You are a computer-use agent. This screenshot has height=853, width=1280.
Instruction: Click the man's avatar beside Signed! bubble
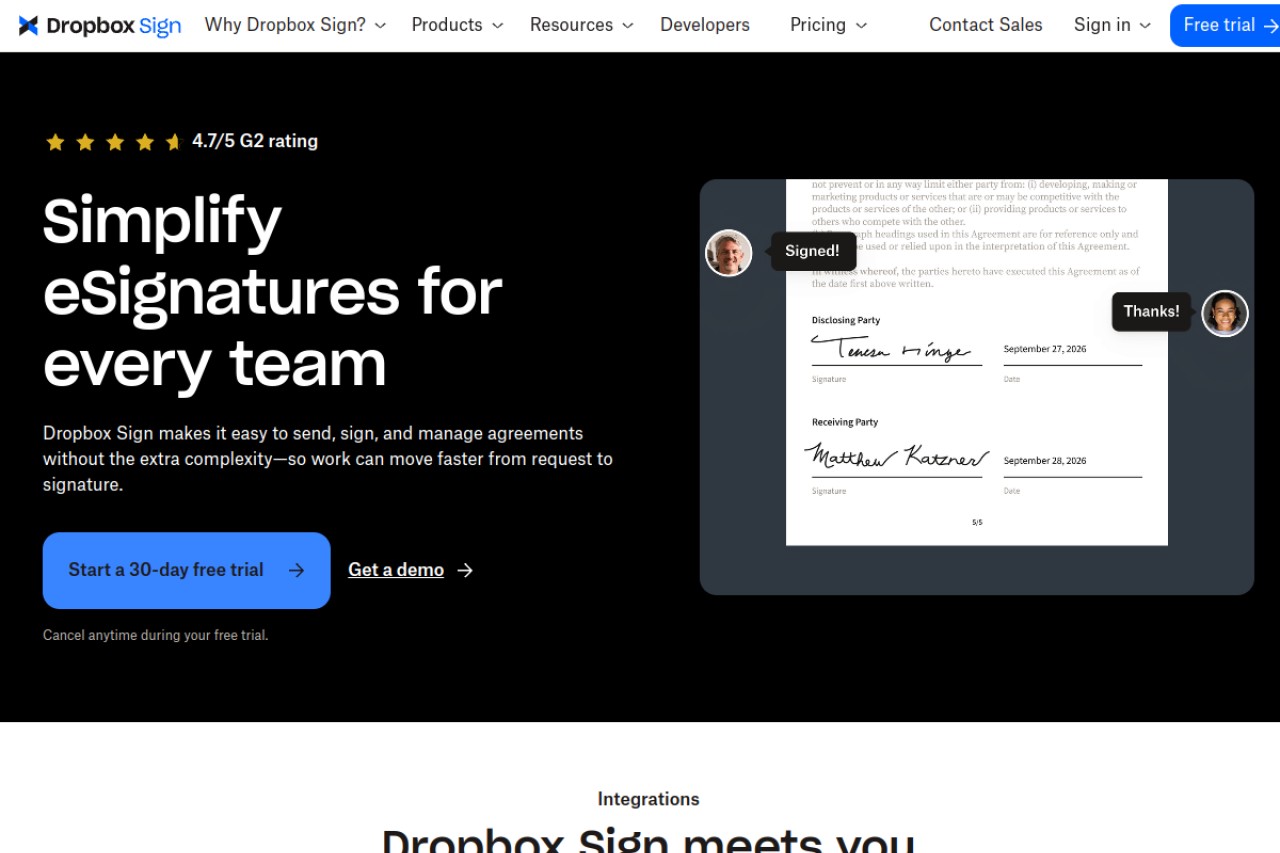729,253
